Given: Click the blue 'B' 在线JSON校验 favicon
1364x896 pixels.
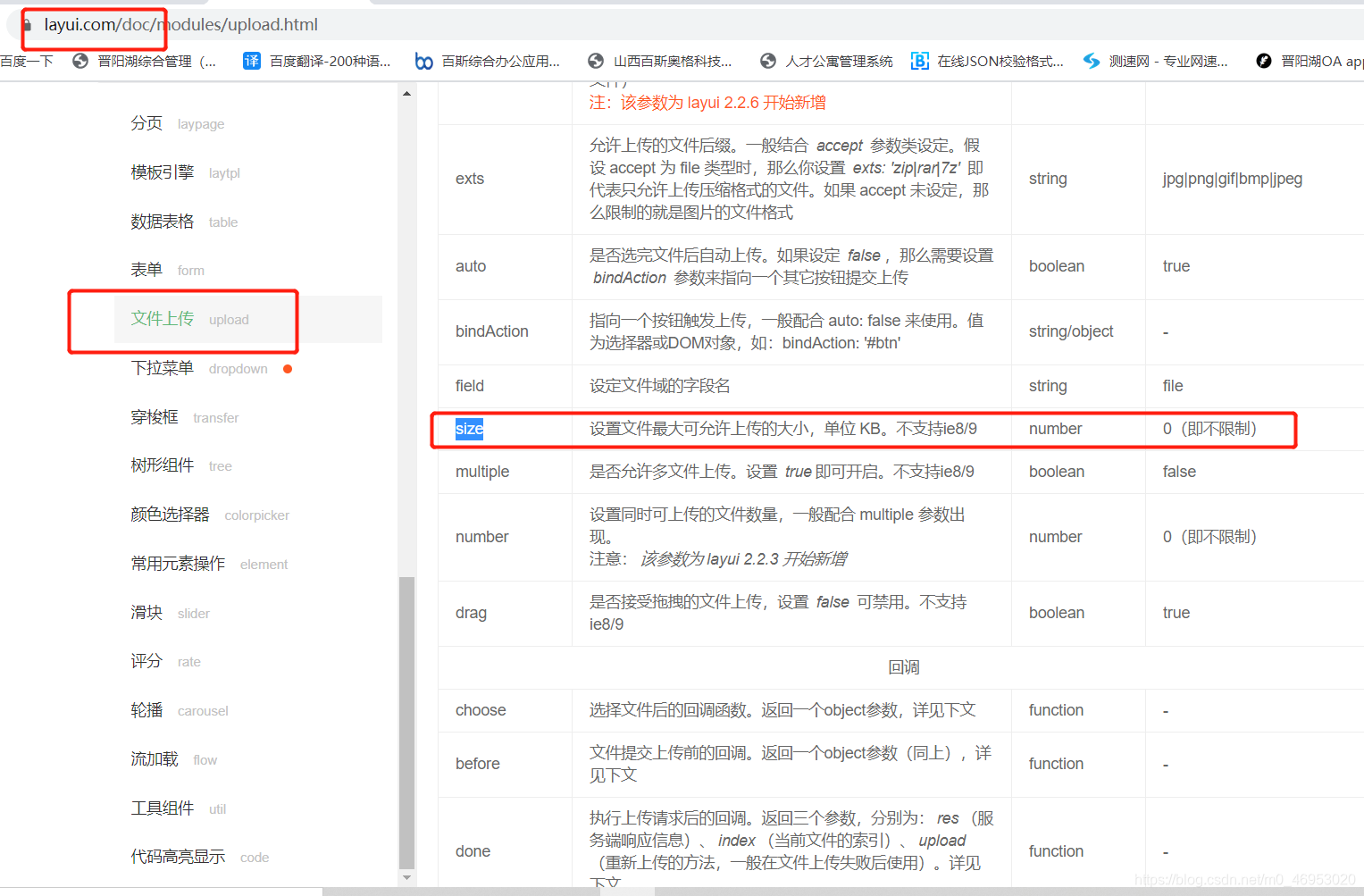Looking at the screenshot, I should [920, 61].
